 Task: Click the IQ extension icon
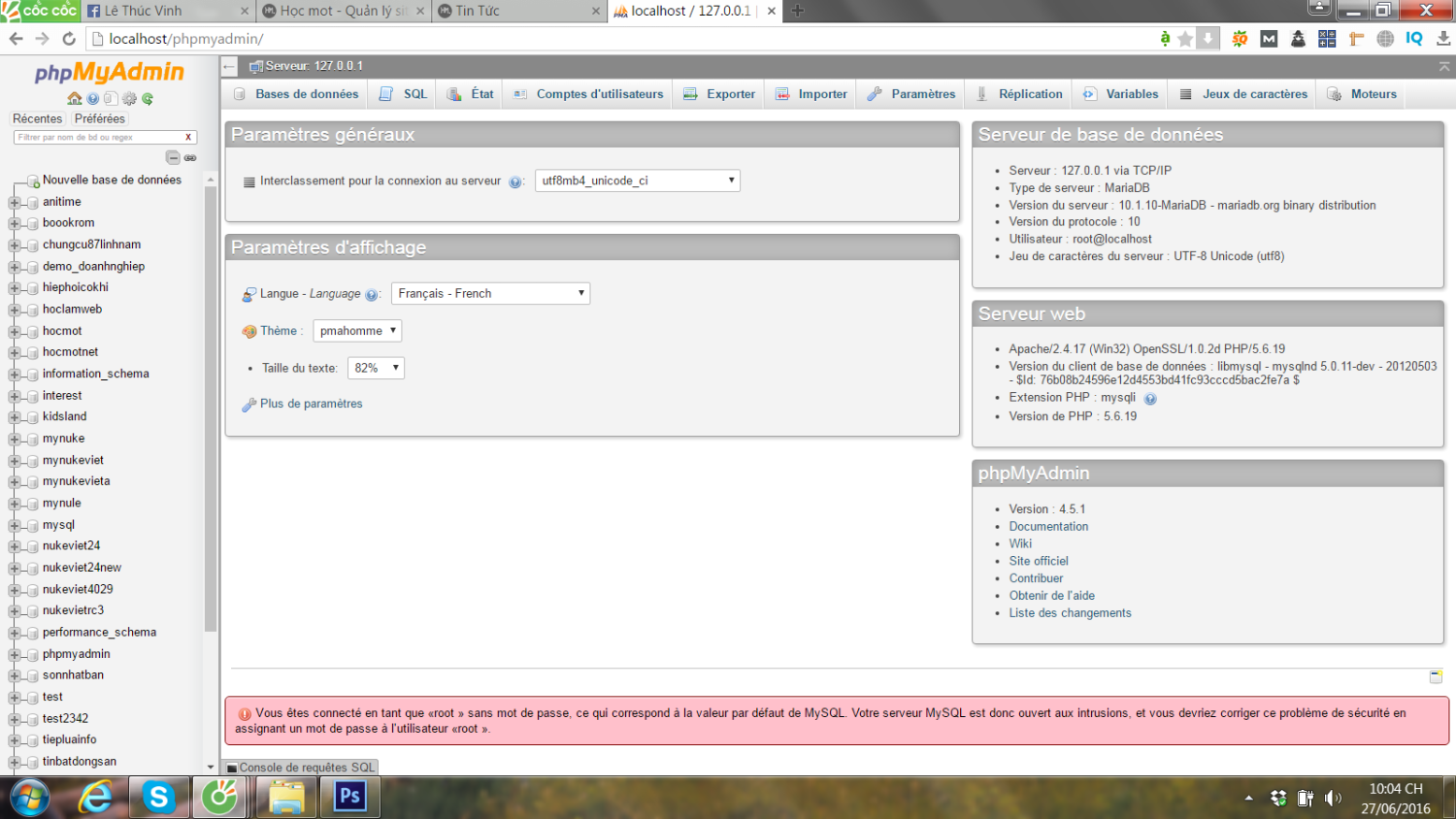coord(1414,39)
